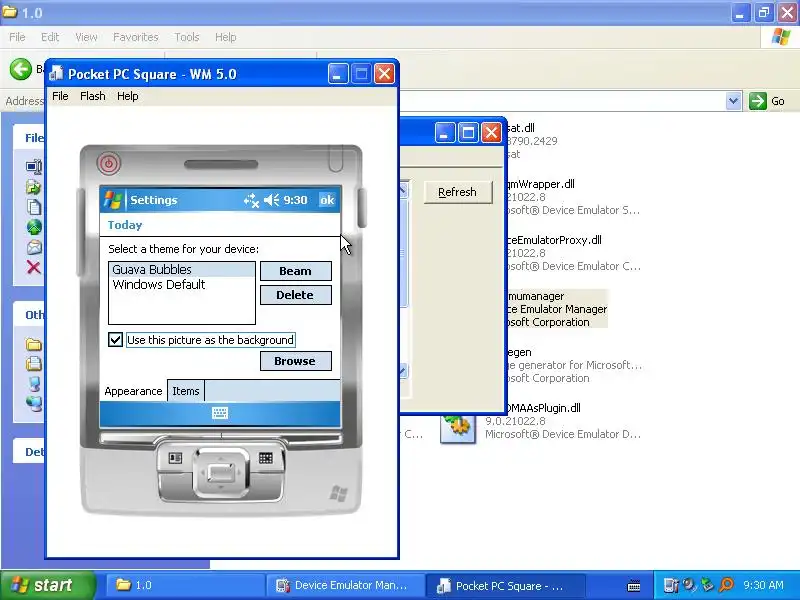The height and width of the screenshot is (600, 800).
Task: Select the Guava Bubbles theme
Action: tap(182, 269)
